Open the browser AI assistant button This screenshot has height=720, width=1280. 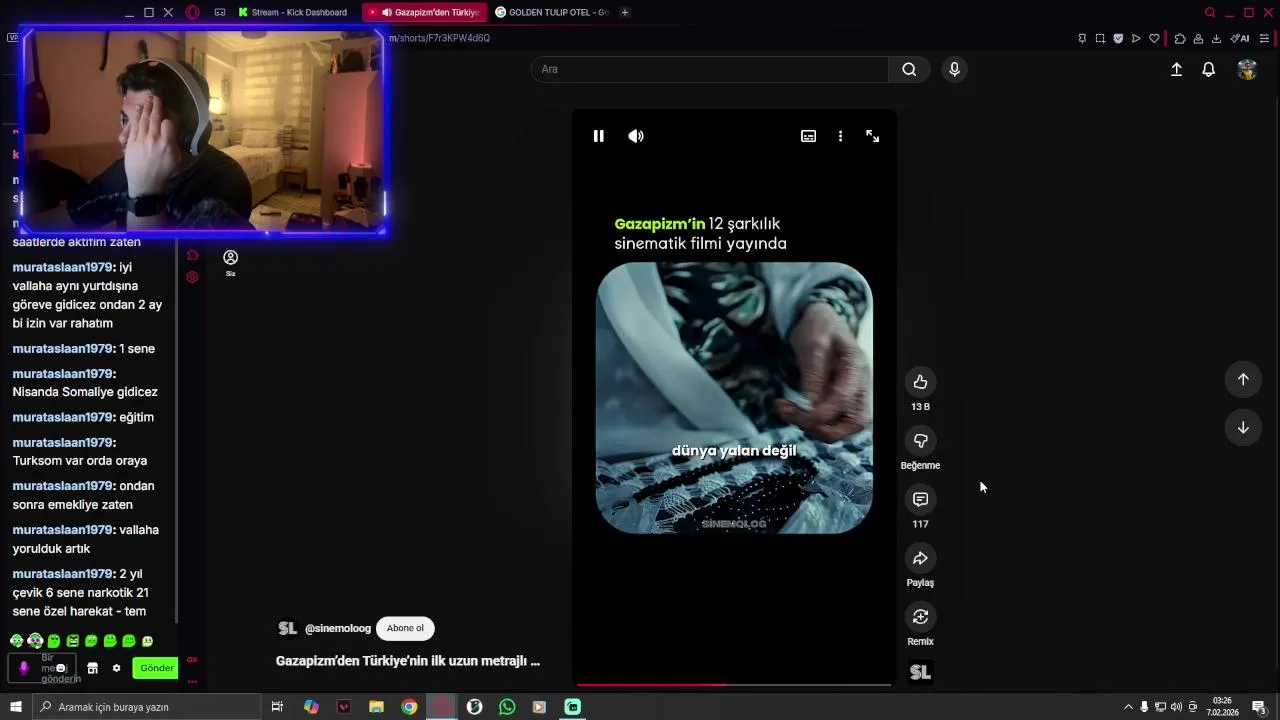[1240, 38]
